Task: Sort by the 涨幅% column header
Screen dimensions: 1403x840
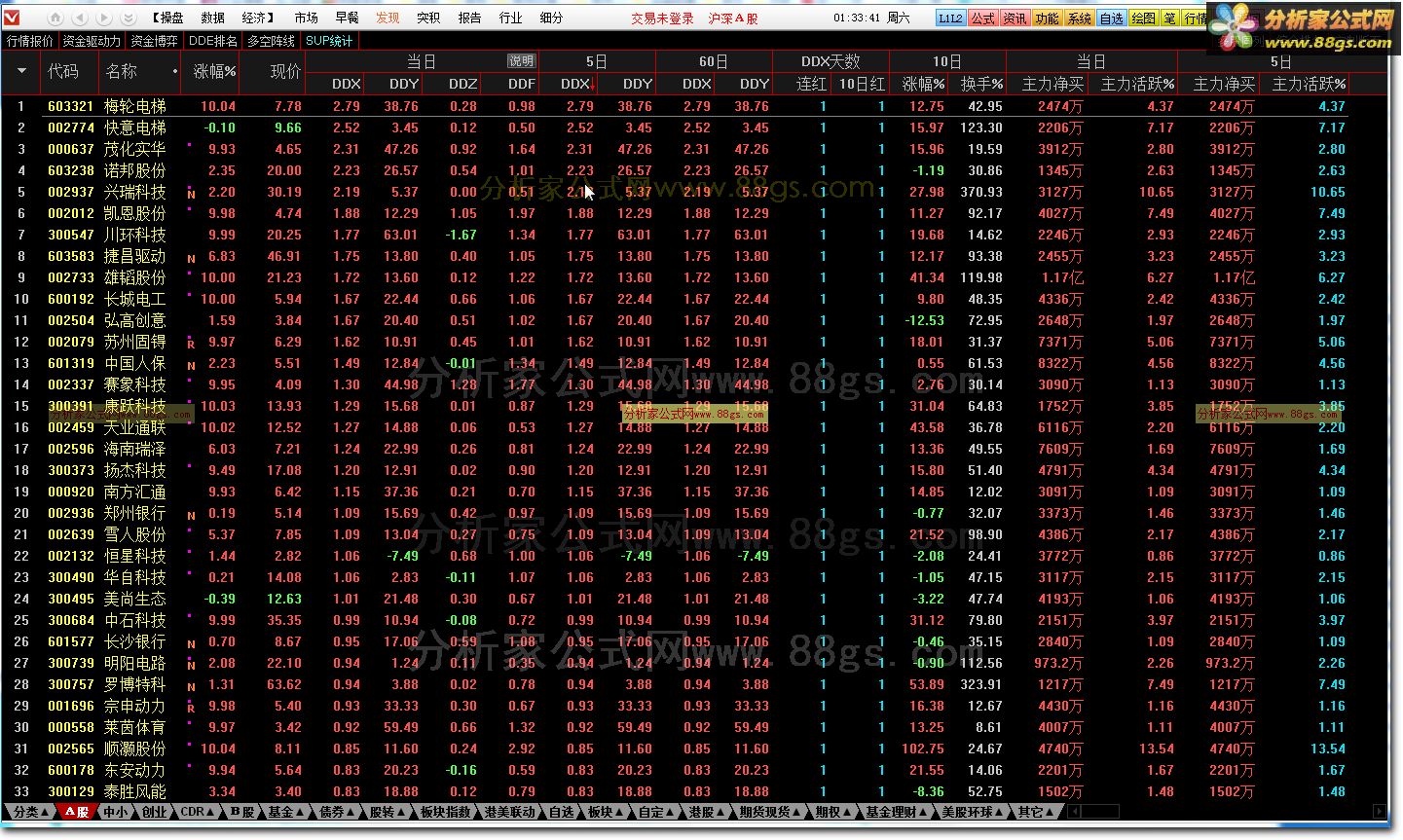Action: click(x=214, y=71)
